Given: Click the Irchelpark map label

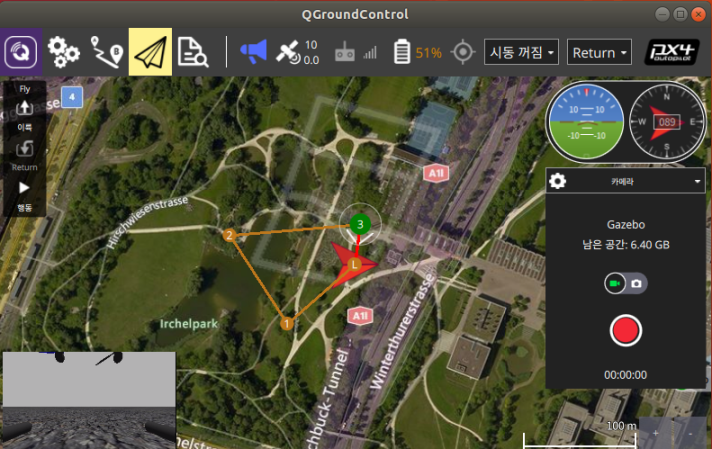Looking at the screenshot, I should click(x=188, y=324).
